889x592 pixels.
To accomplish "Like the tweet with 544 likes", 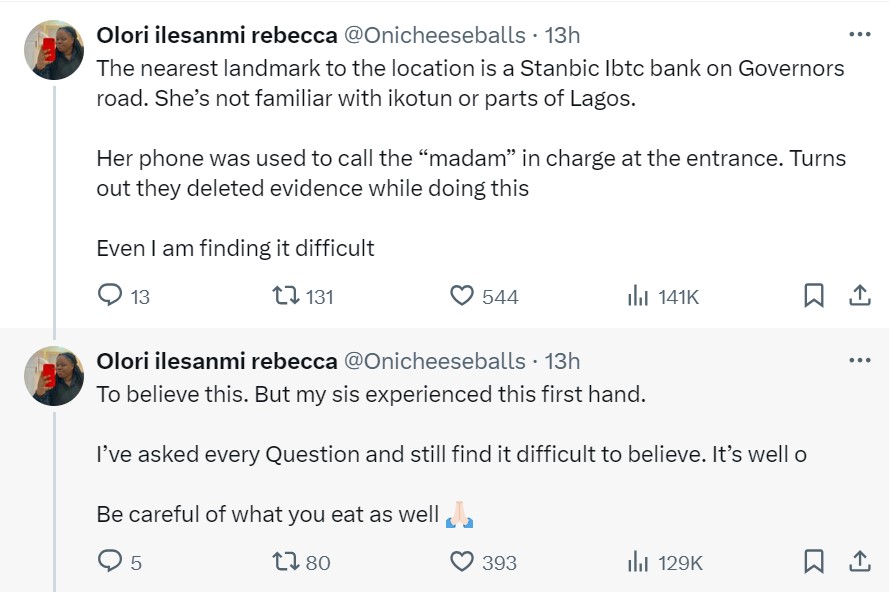I will (x=461, y=296).
